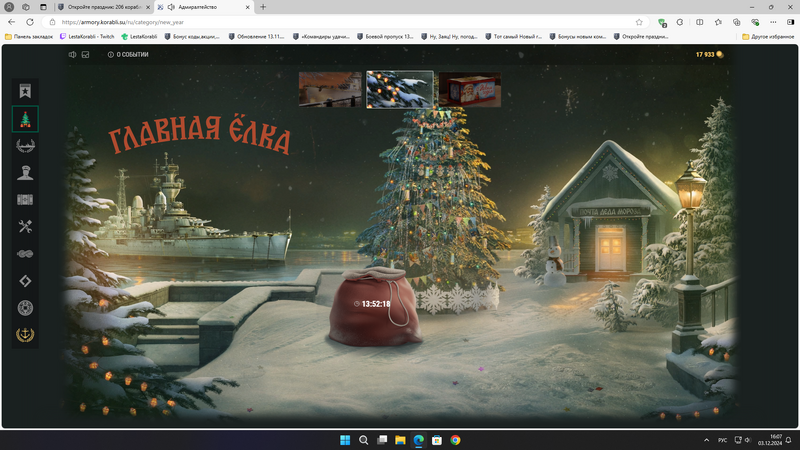Go back to previous page
The image size is (800, 450).
click(x=12, y=22)
